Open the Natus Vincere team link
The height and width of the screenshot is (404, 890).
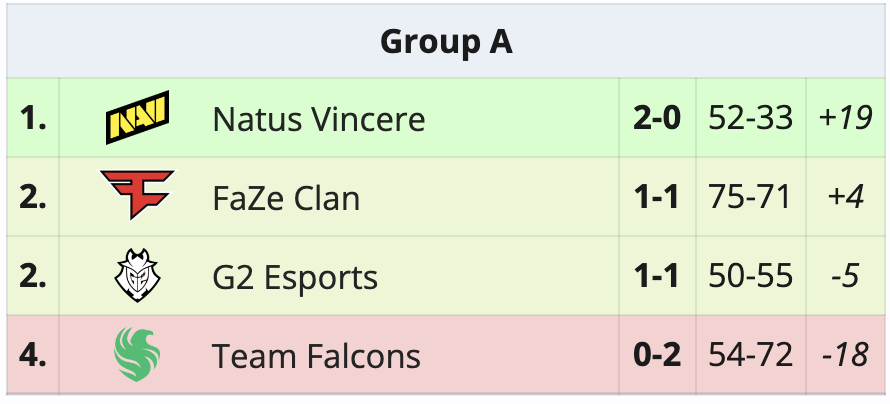tap(318, 120)
